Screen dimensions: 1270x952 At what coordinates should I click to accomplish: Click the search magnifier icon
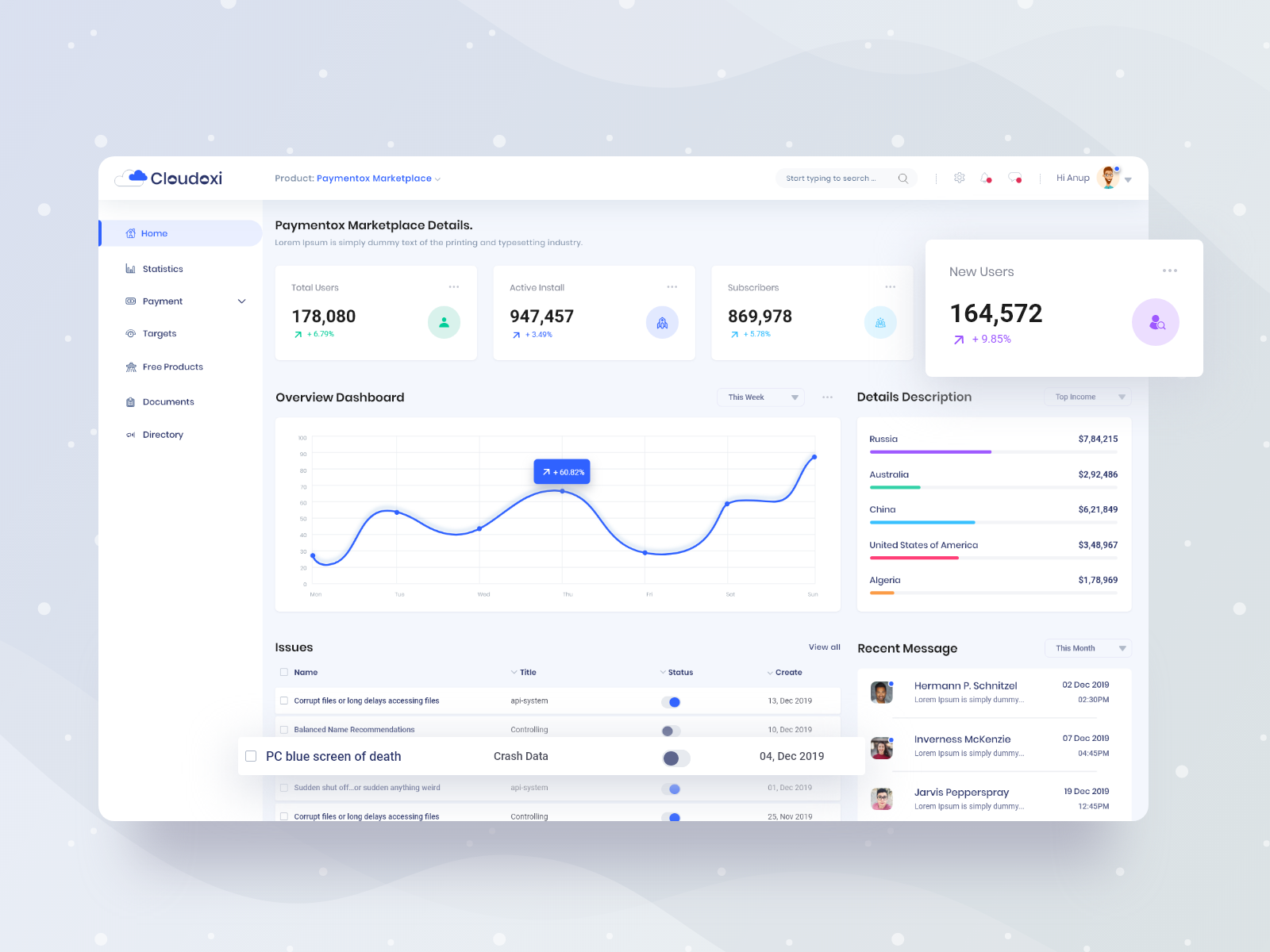coord(902,178)
